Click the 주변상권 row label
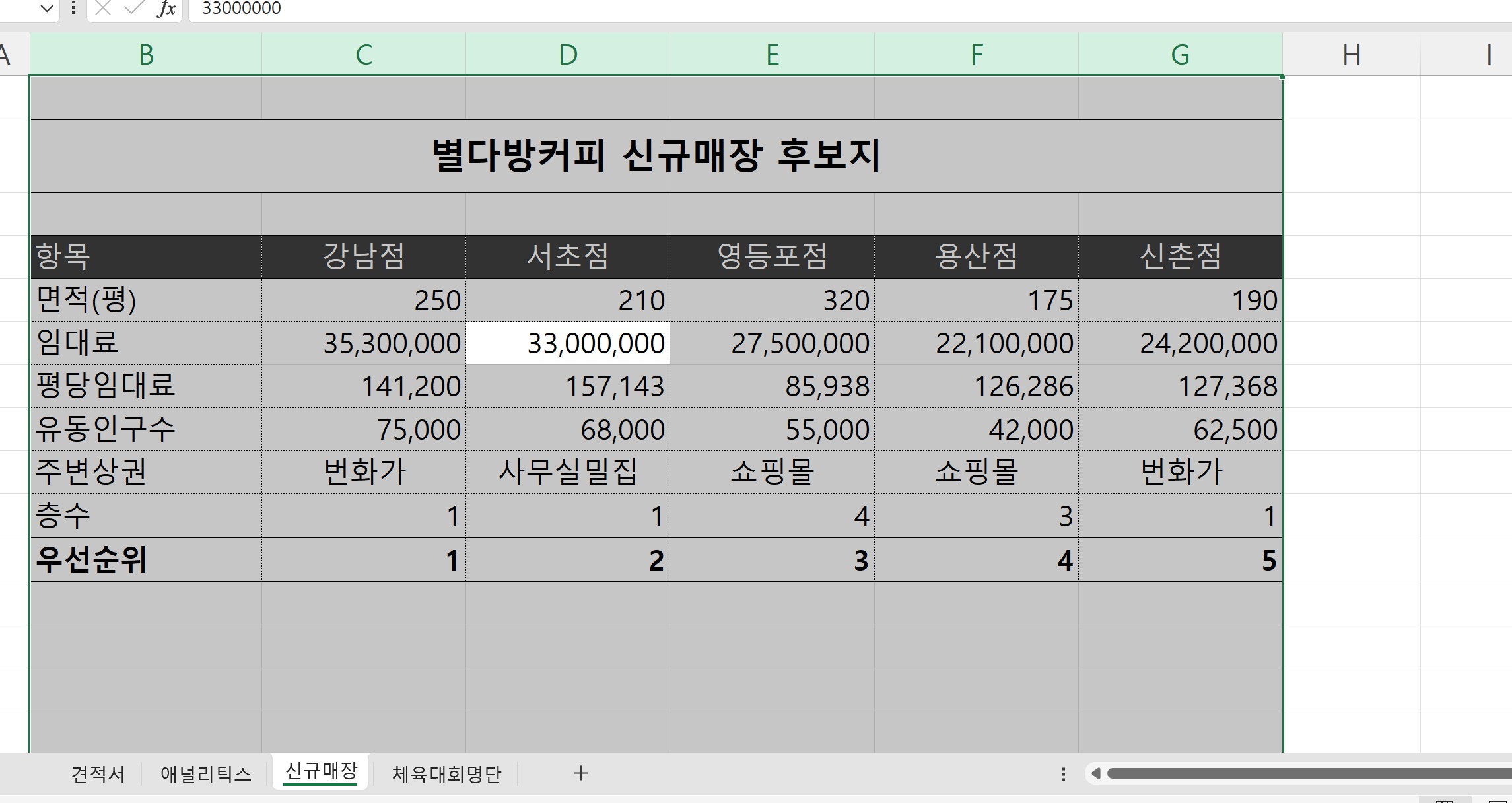The height and width of the screenshot is (803, 1512). tap(146, 472)
